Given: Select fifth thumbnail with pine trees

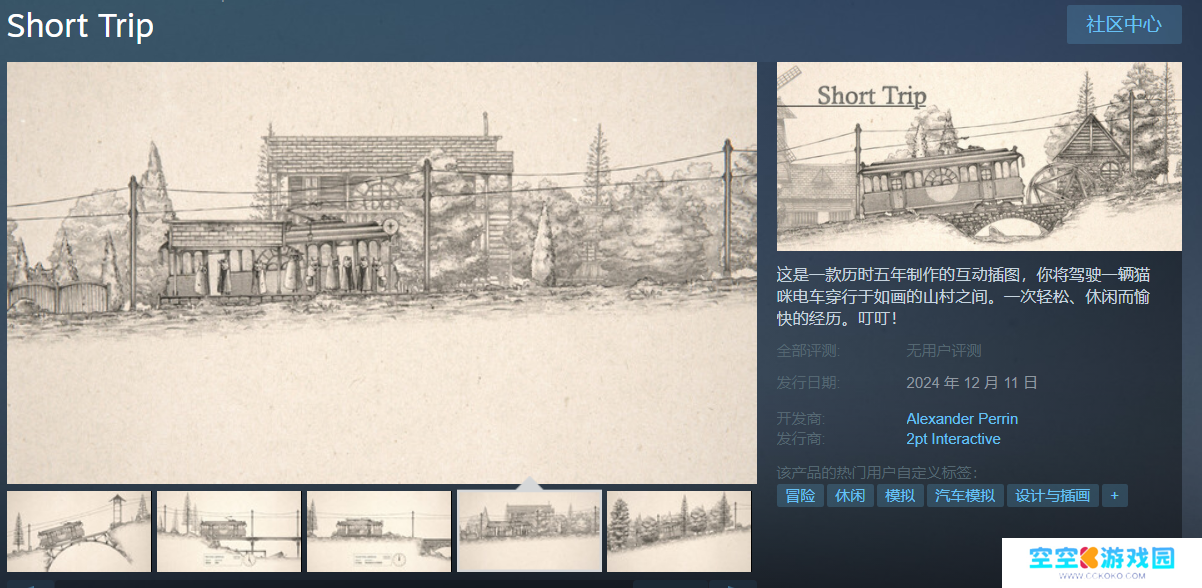Looking at the screenshot, I should (679, 531).
